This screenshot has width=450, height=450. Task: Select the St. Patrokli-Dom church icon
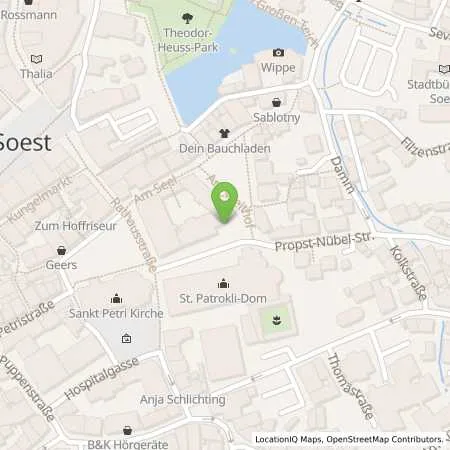pos(223,284)
